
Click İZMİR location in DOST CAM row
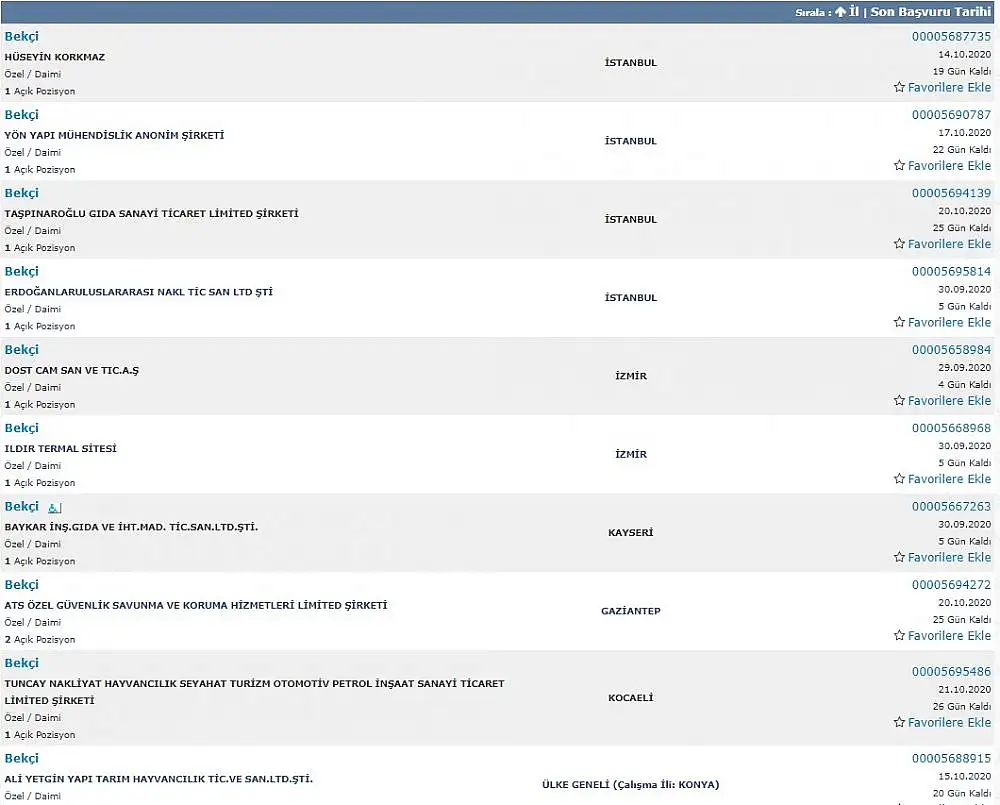coord(631,376)
